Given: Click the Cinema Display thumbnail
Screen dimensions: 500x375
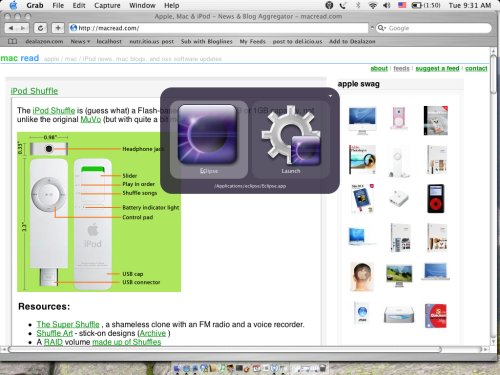Looking at the screenshot, I should point(399,276).
